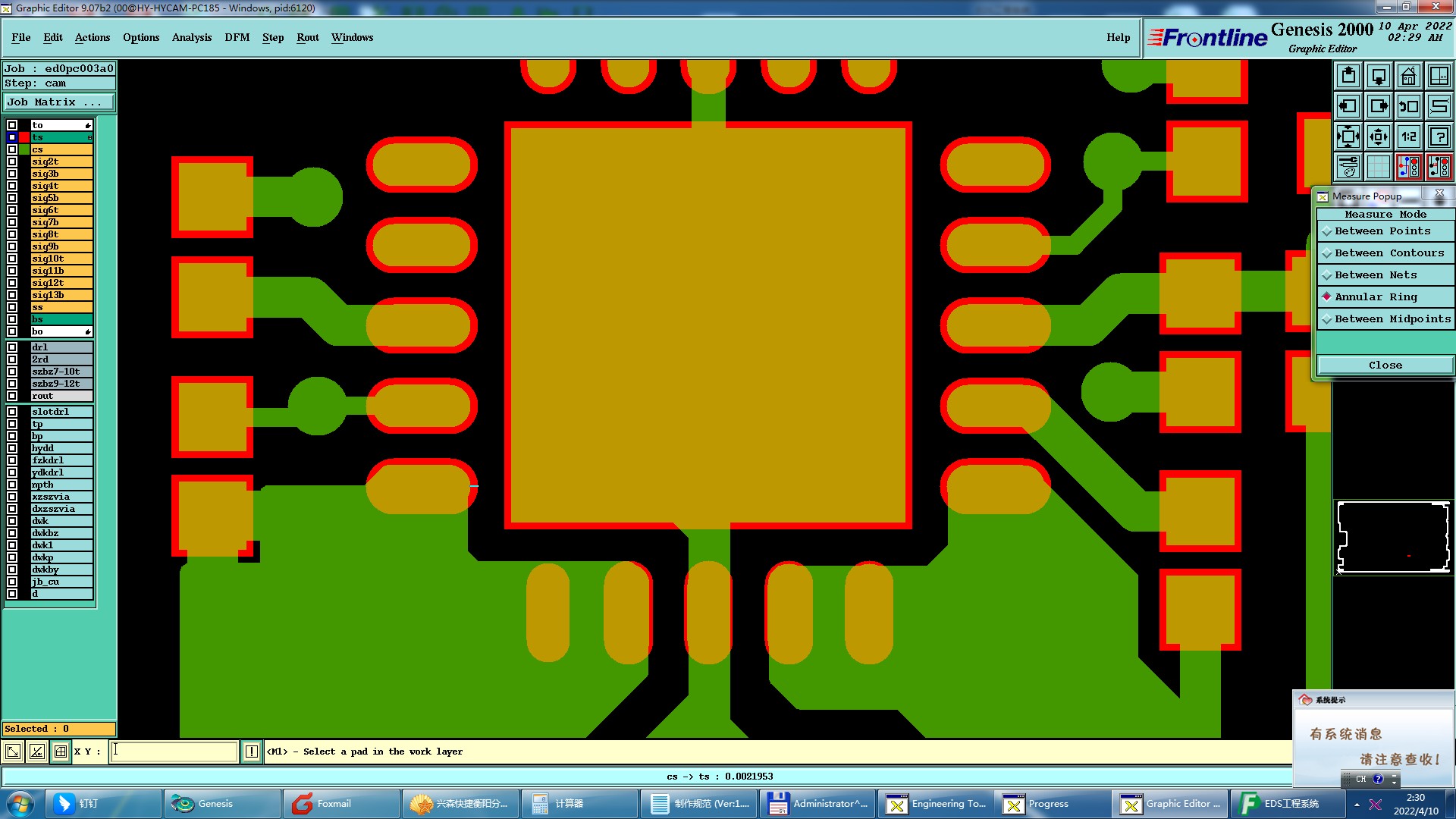Screen dimensions: 1456x819
Task: Click the red ts layer color swatch
Action: point(24,137)
